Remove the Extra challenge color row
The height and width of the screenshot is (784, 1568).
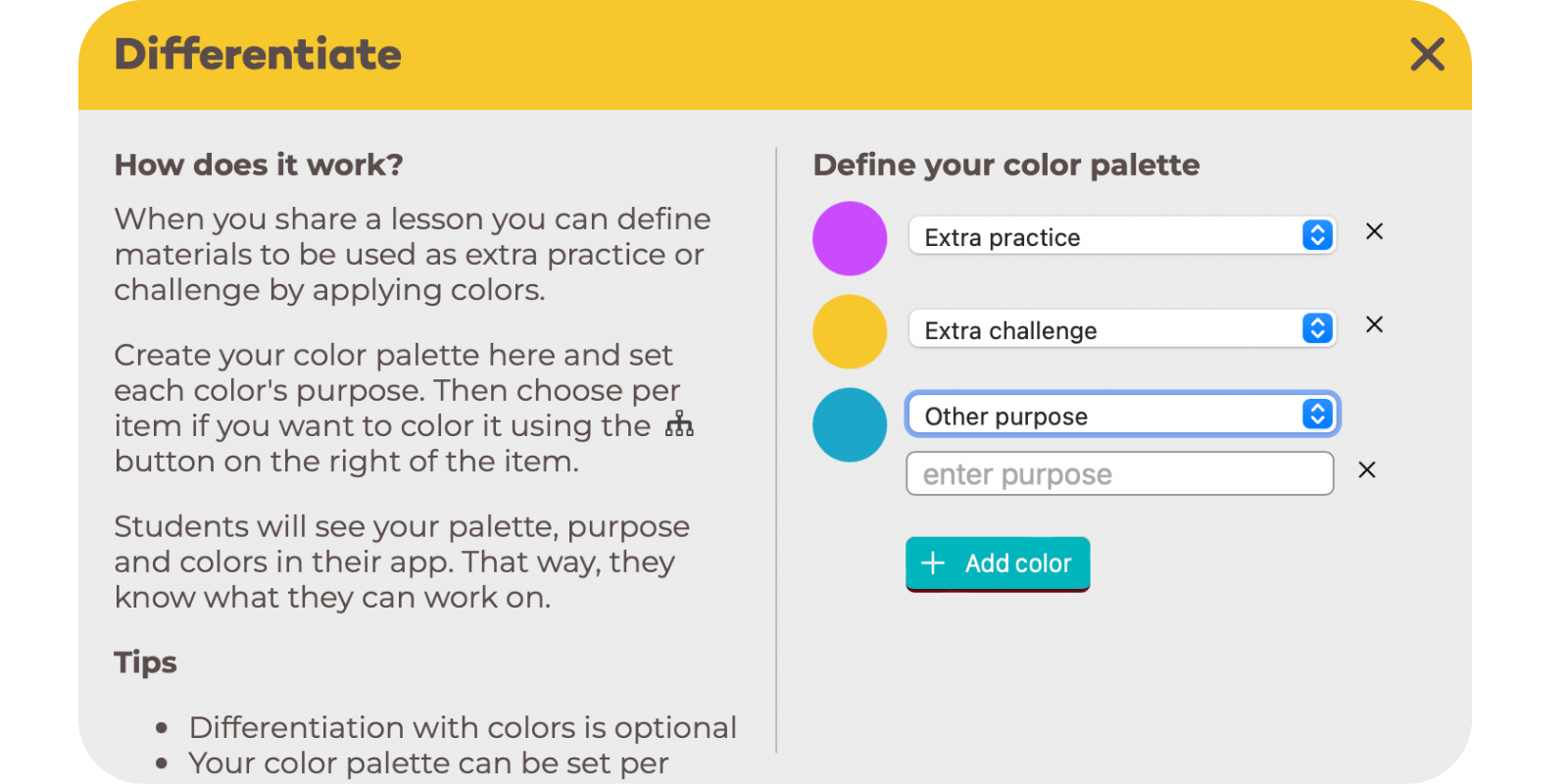tap(1374, 324)
